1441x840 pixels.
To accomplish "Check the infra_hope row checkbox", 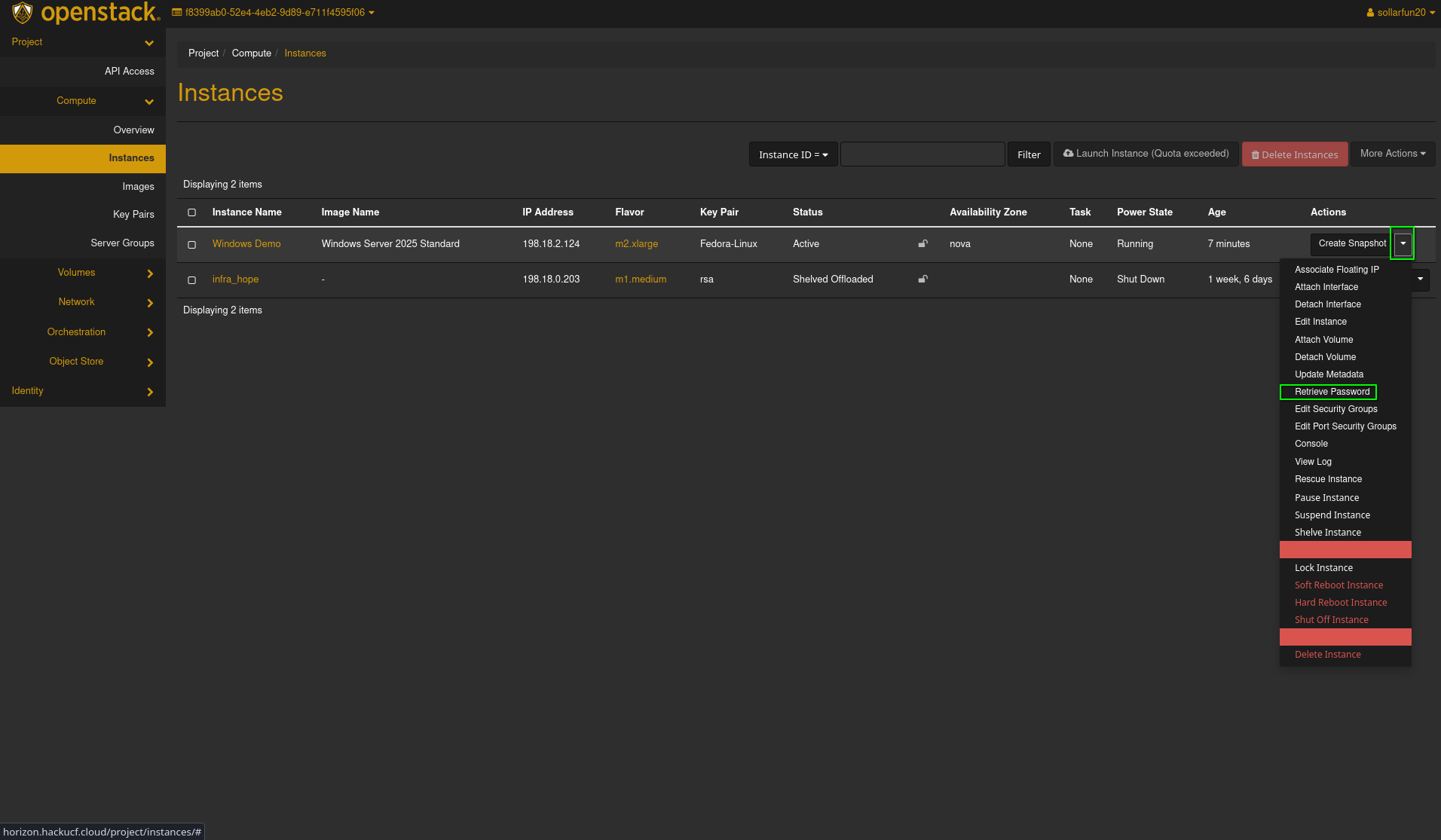I will (192, 280).
